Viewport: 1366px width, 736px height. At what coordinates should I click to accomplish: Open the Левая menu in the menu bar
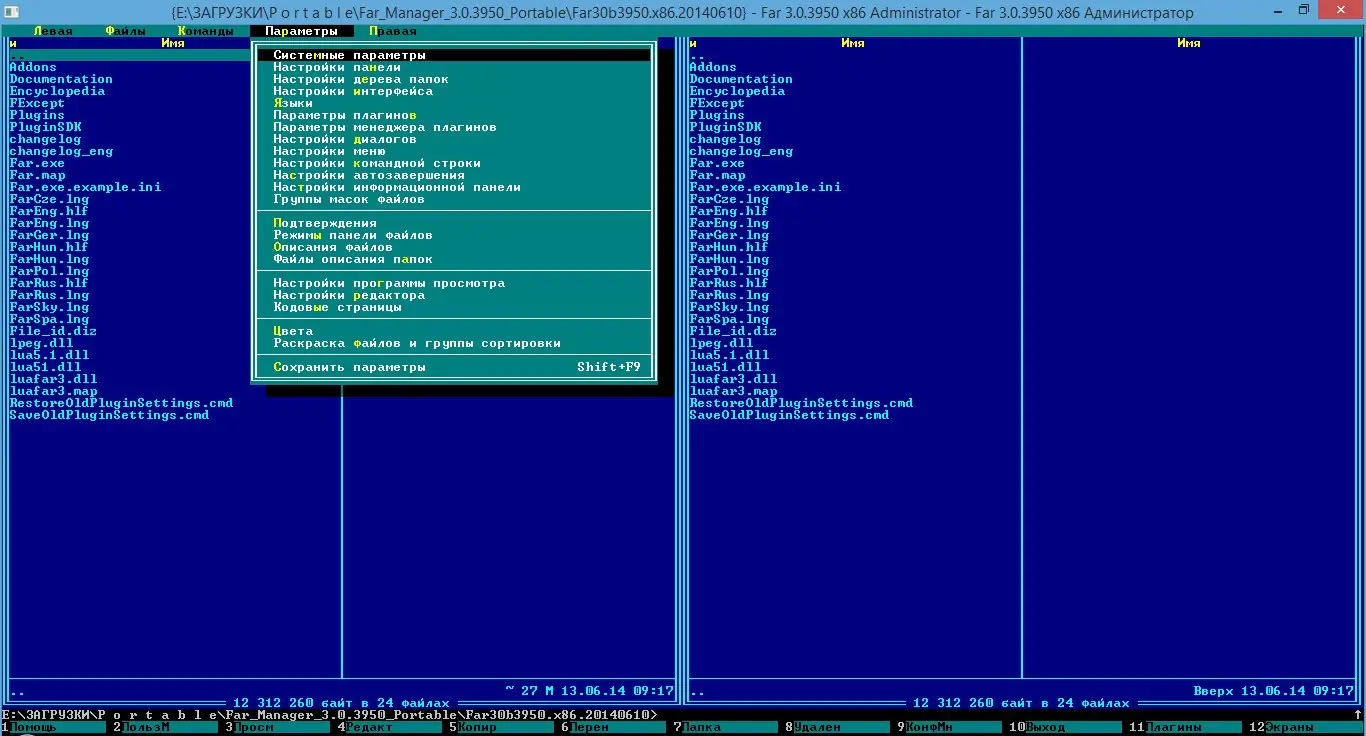coord(53,31)
